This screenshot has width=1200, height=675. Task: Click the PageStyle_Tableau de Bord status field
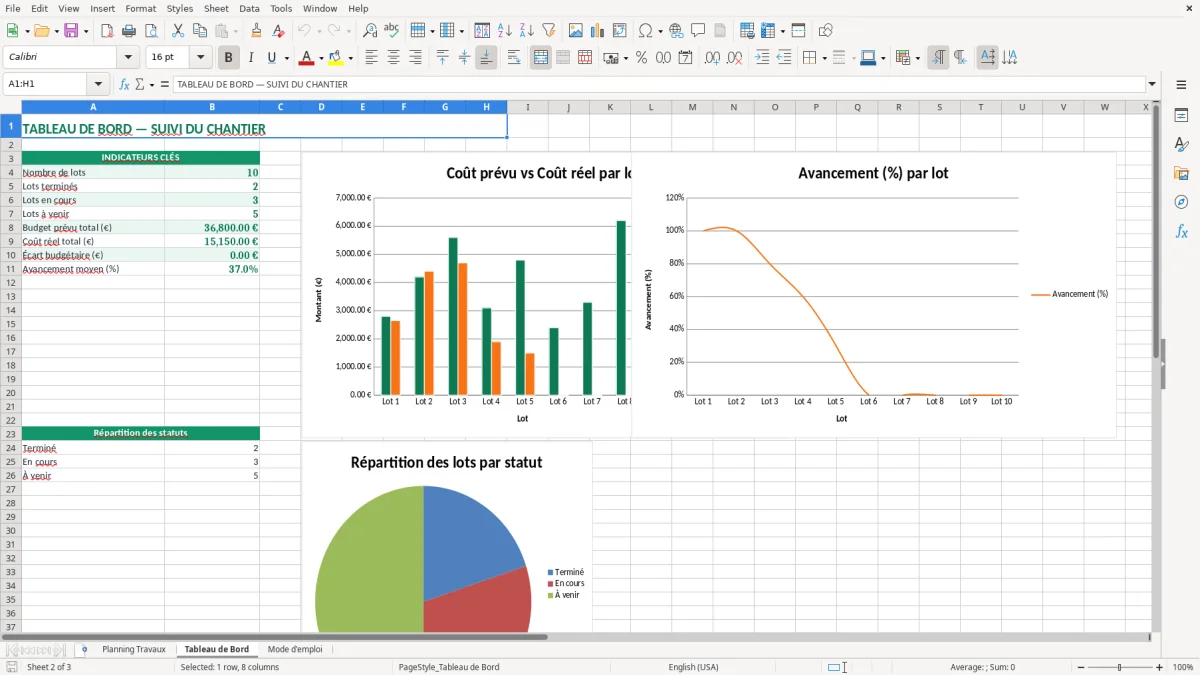pyautogui.click(x=449, y=667)
